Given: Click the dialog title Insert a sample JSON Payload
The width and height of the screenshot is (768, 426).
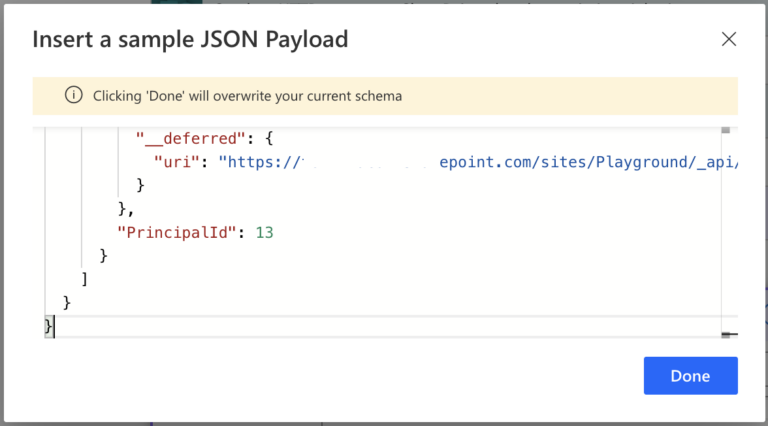Looking at the screenshot, I should point(190,39).
